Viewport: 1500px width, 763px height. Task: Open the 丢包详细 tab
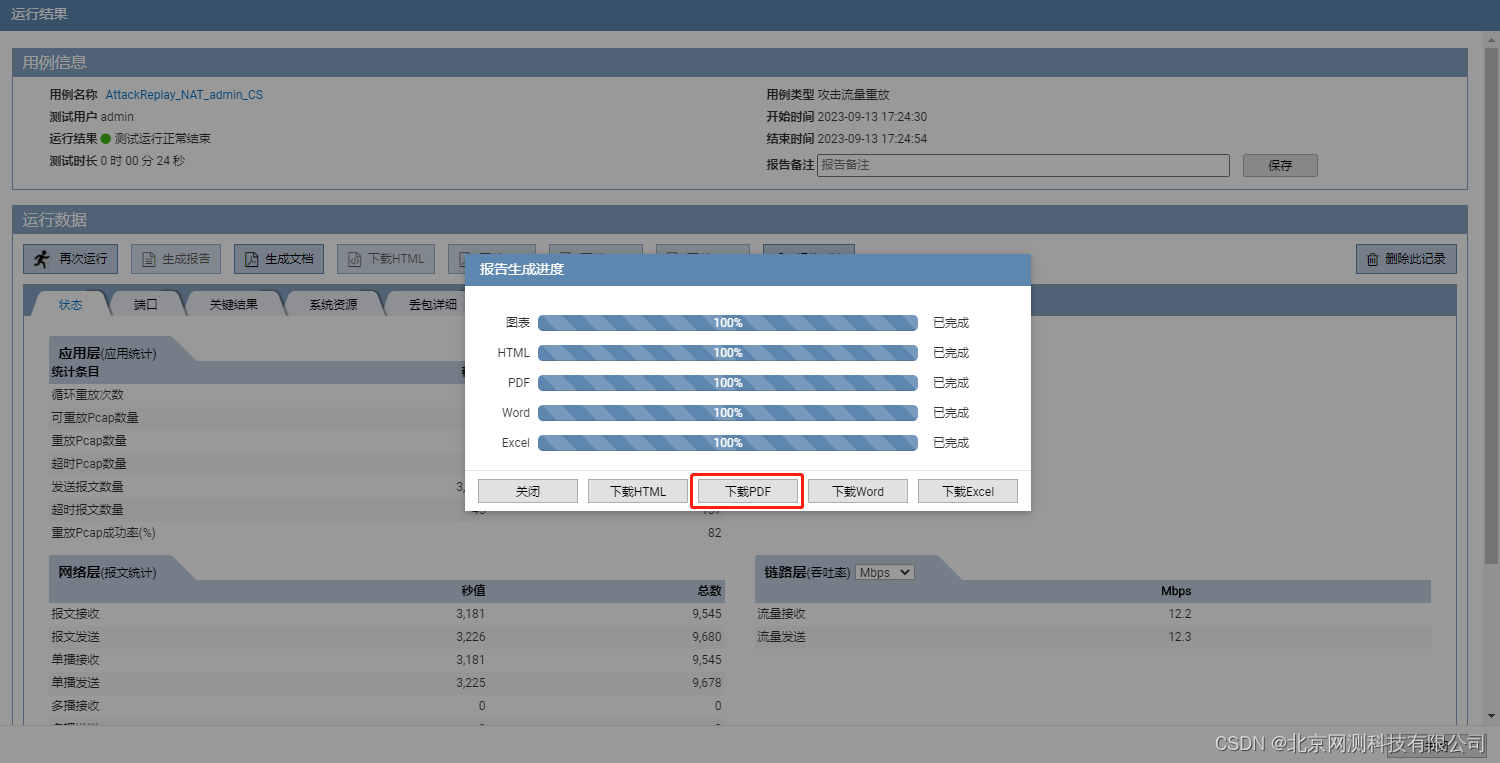coord(433,304)
